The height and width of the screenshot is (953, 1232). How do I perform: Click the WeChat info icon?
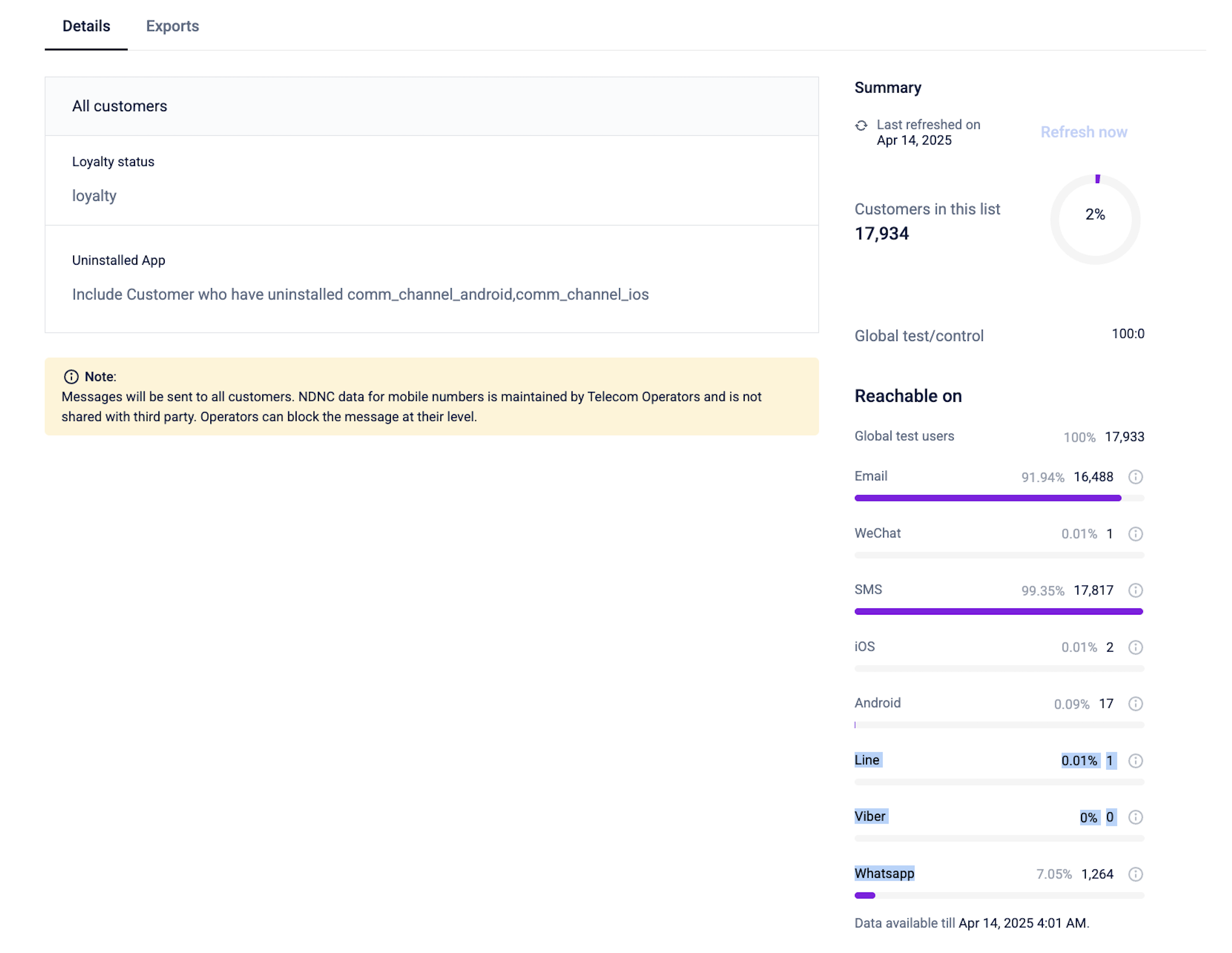1135,534
